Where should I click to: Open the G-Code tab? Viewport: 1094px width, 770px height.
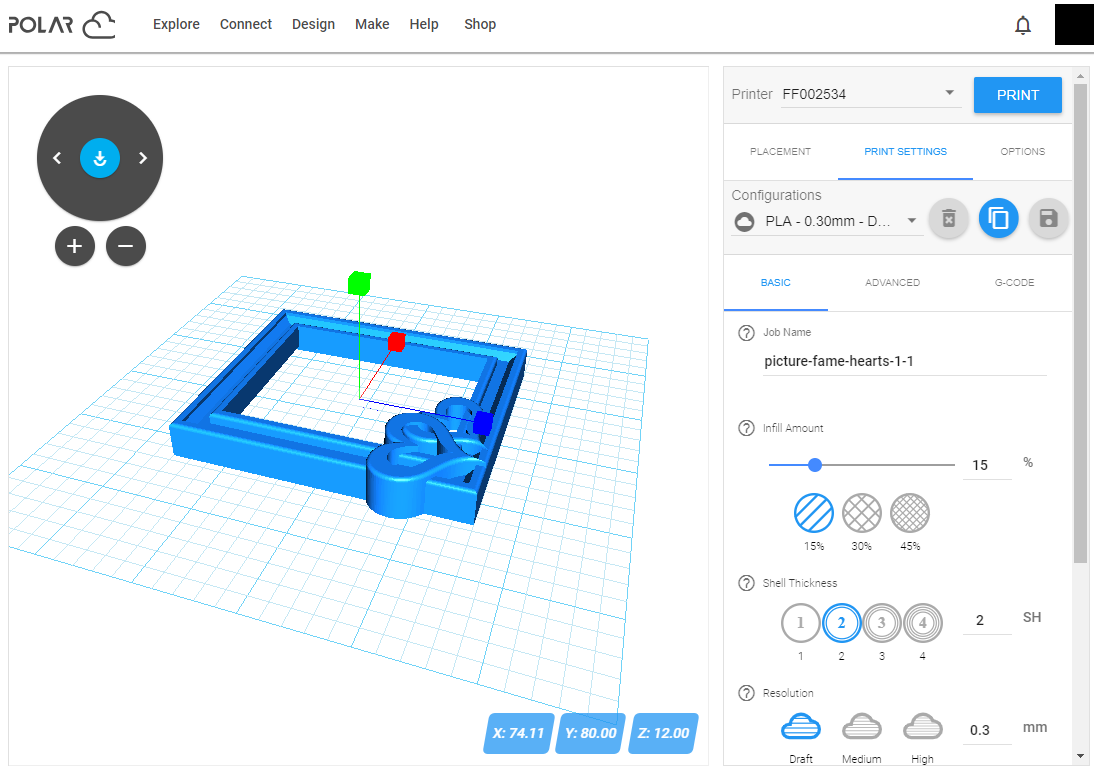(1014, 282)
